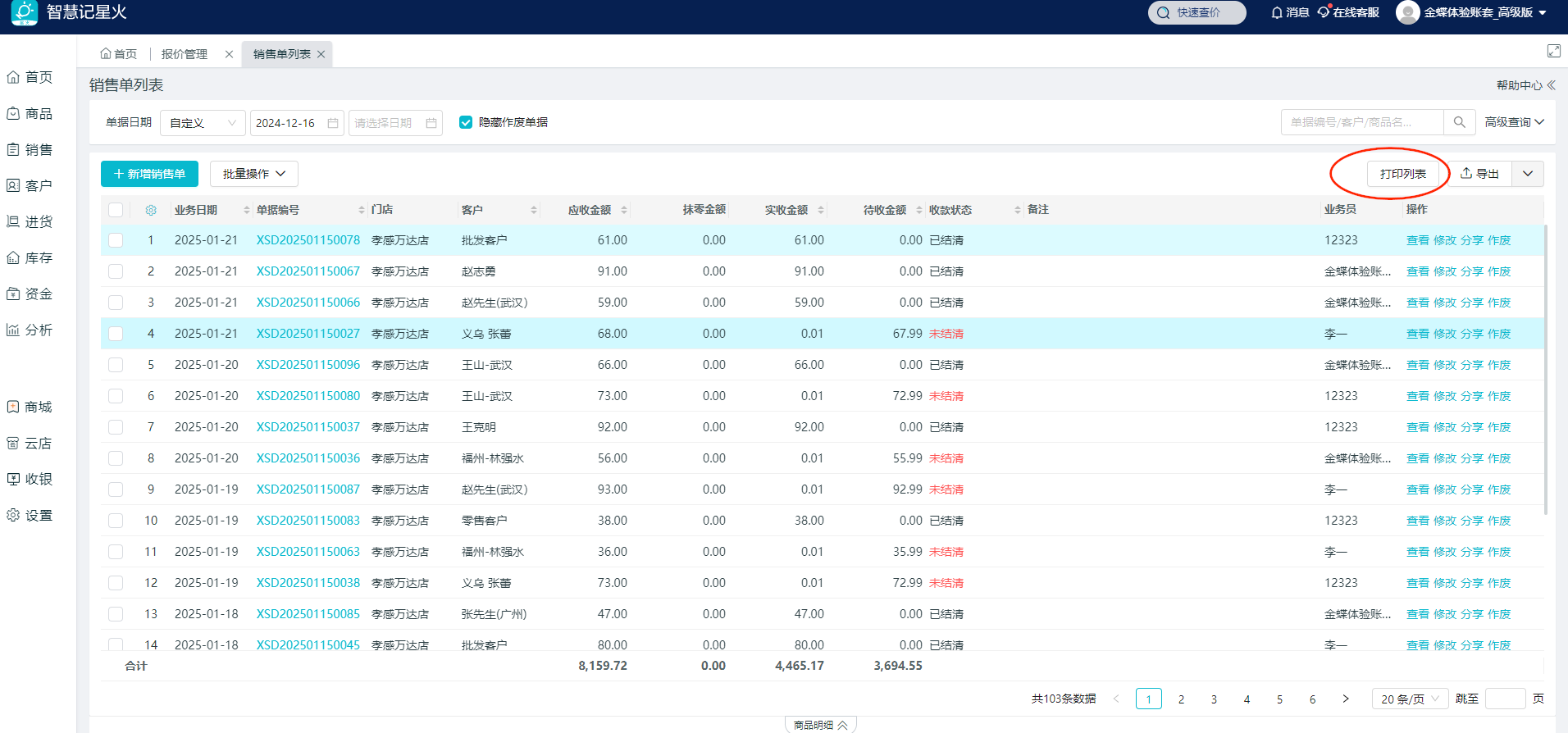Go to page 6
Image resolution: width=1568 pixels, height=733 pixels.
[1312, 699]
